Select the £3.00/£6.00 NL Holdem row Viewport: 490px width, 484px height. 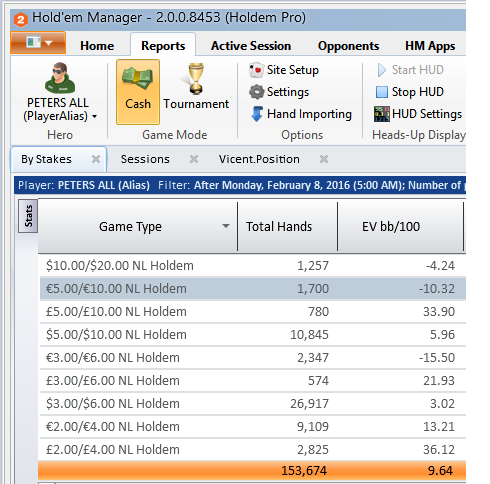[253, 381]
